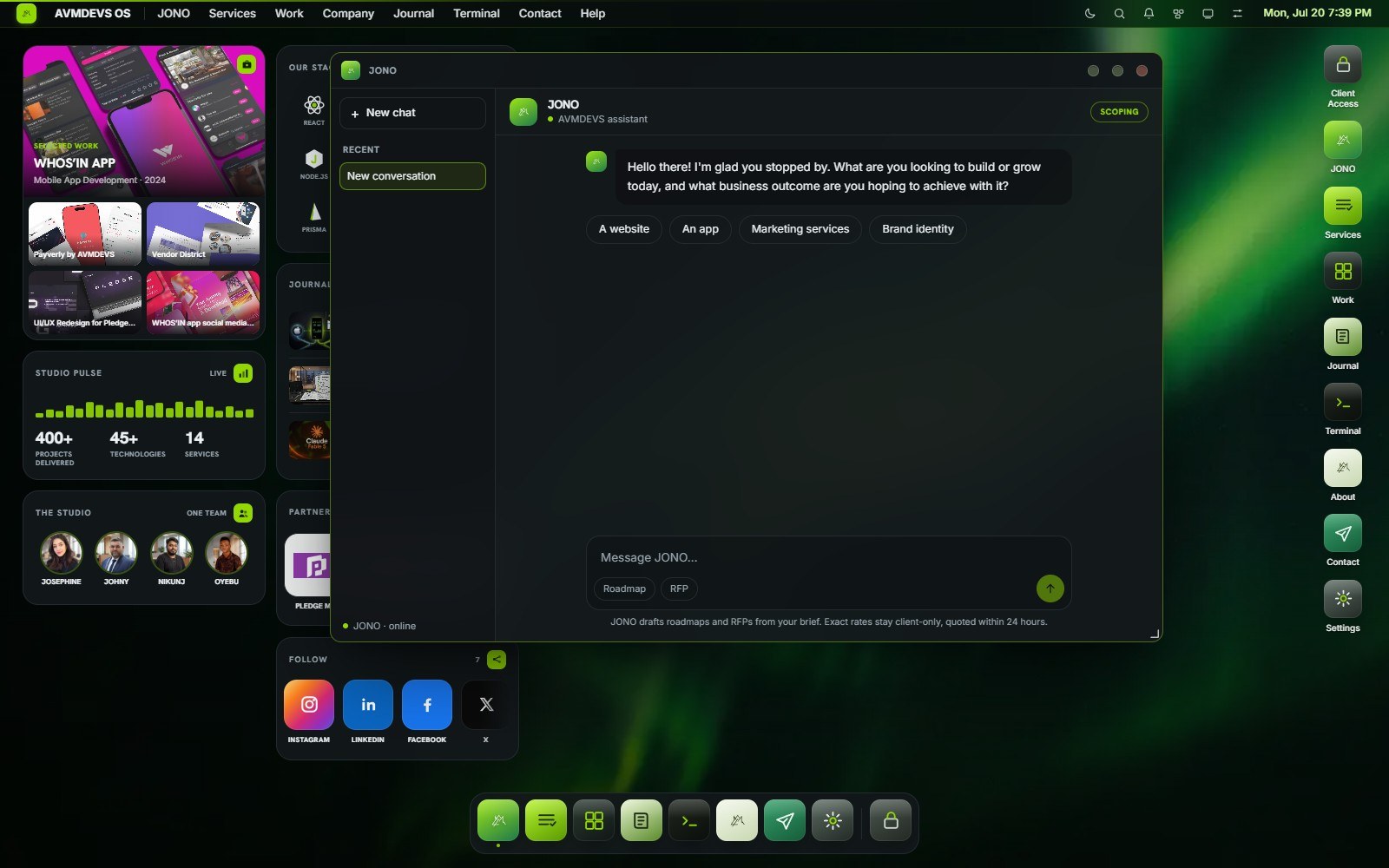Open the 'Vendor District' thumbnail
This screenshot has height=868, width=1389.
(x=203, y=233)
